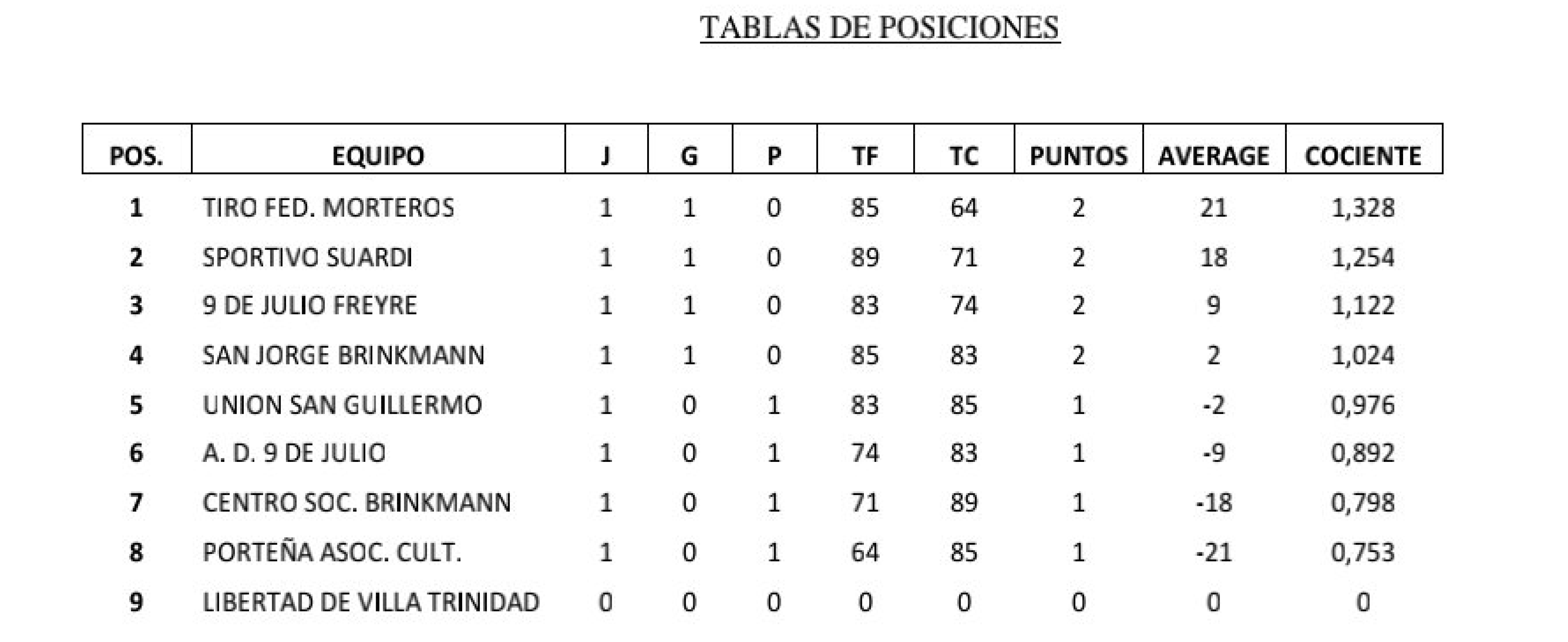This screenshot has height=642, width=1568.
Task: Select team 9 DE JULIO FREYRE
Action: [310, 305]
